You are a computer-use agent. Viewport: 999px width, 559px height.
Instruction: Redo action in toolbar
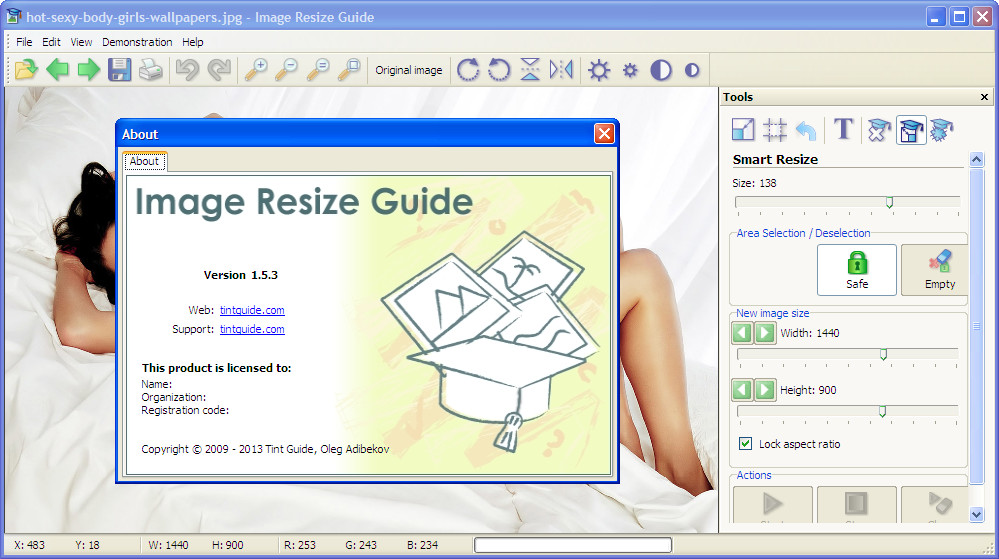pos(219,69)
